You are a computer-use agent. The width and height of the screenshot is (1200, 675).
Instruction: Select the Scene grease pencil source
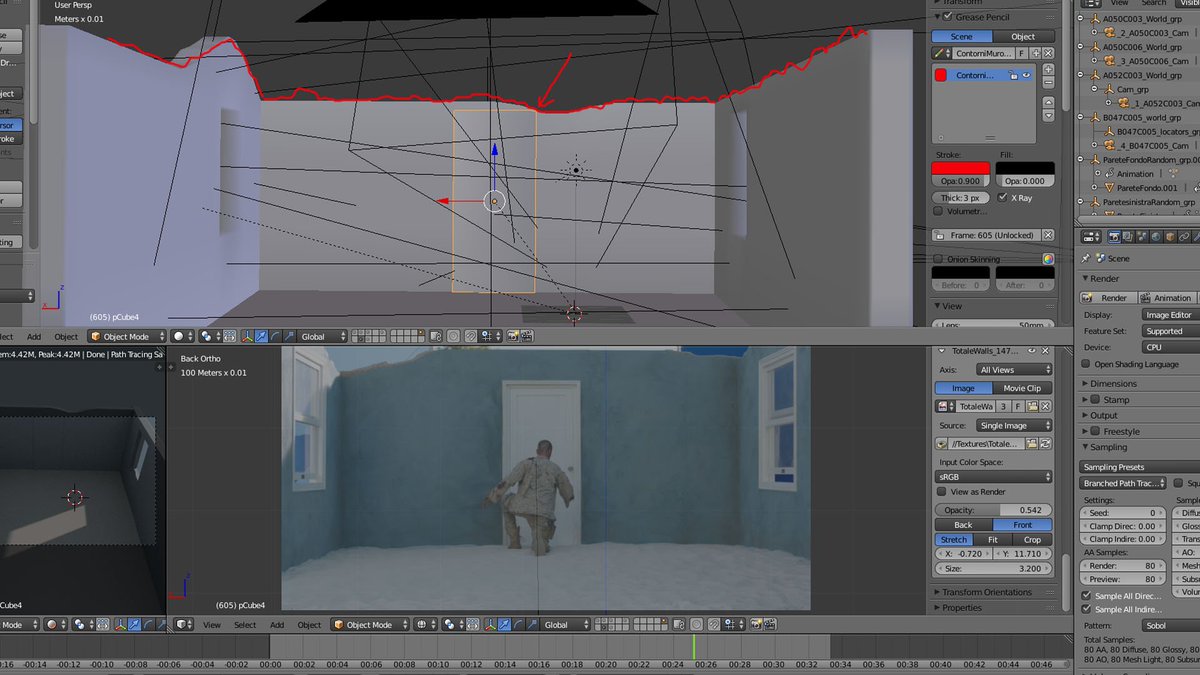tap(961, 37)
